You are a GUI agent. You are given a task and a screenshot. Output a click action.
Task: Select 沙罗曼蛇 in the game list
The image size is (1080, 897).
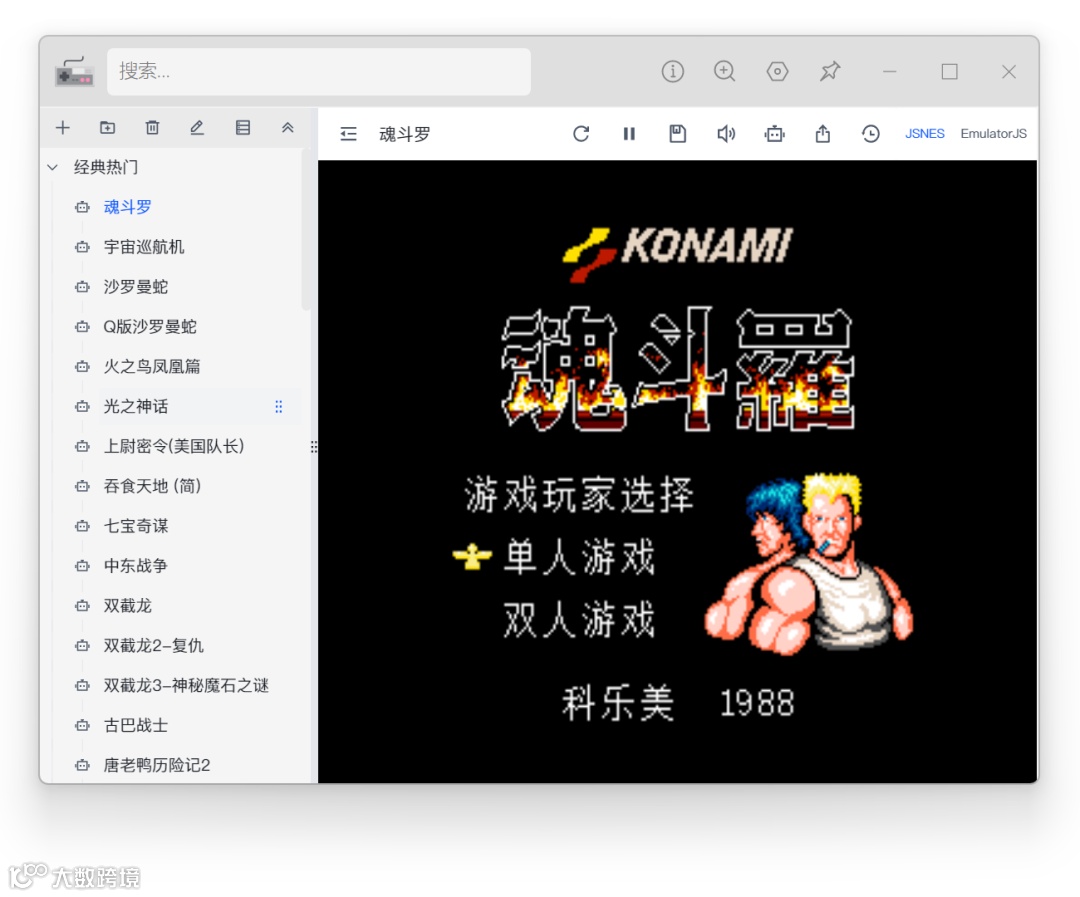(x=136, y=287)
